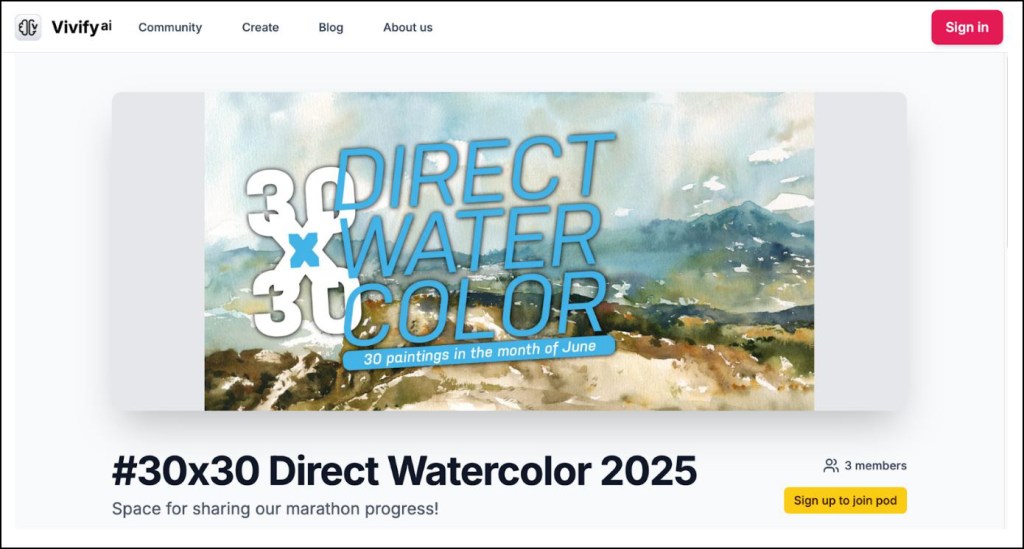Screen dimensions: 1024x549
Task: Click the red Sign in button
Action: click(967, 27)
